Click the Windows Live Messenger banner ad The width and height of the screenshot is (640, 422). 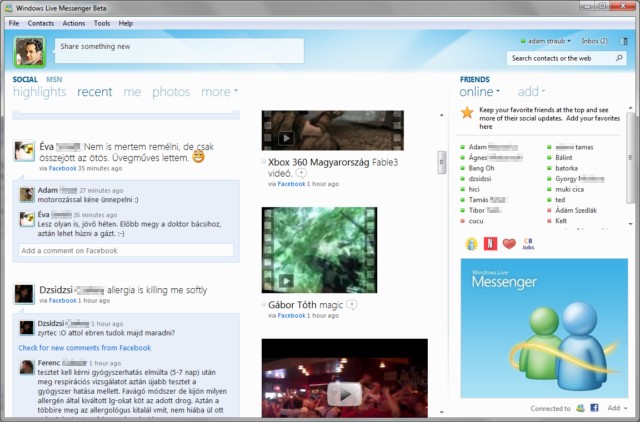[x=544, y=328]
